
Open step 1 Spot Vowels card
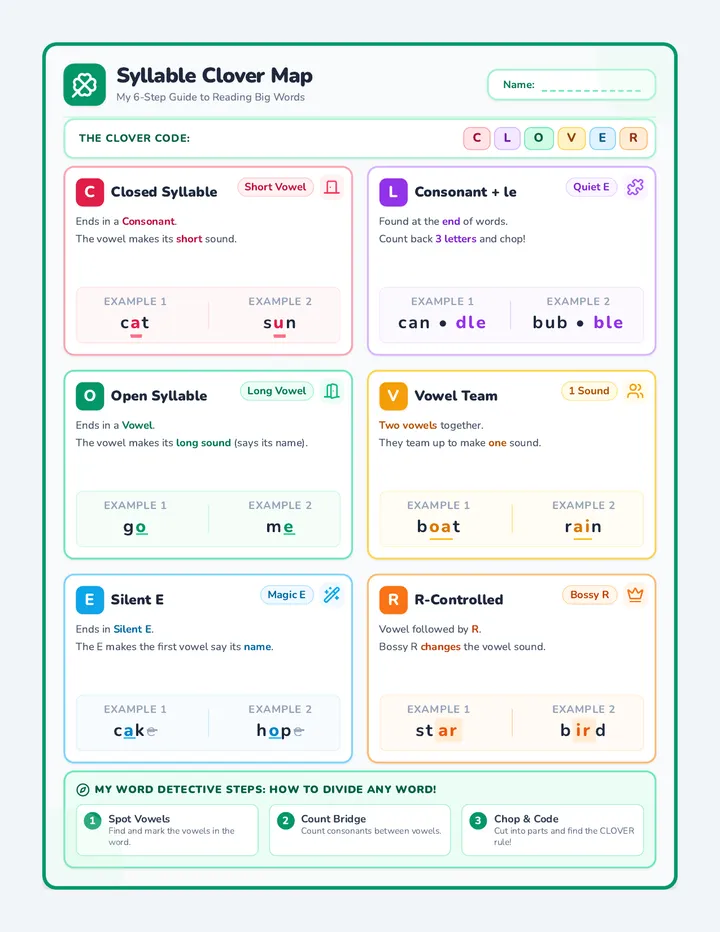pos(167,830)
